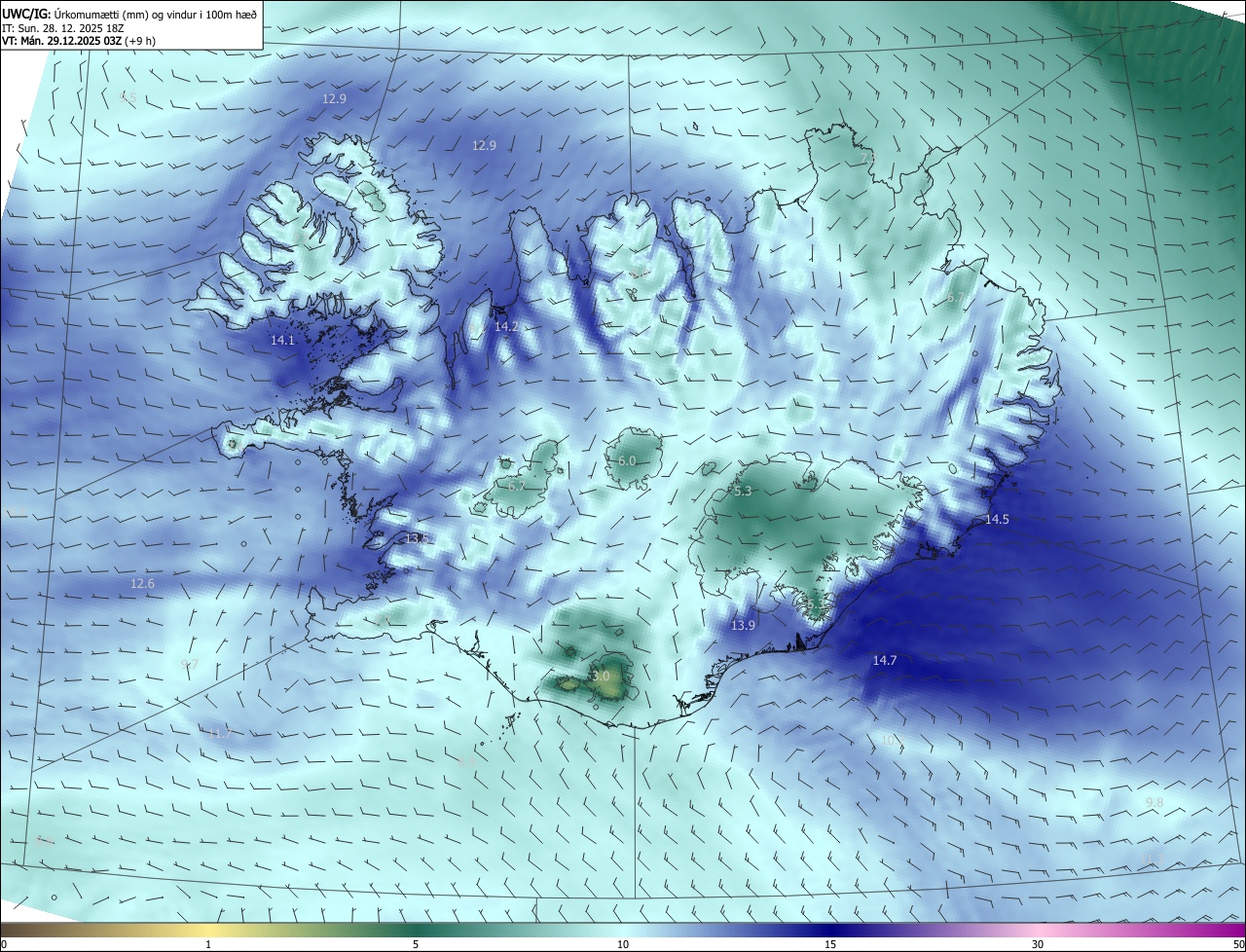Click the title "Úrkomumætti (mm) og vindur í 100m hæð"
Screen dimensions: 1246x952
[154, 15]
